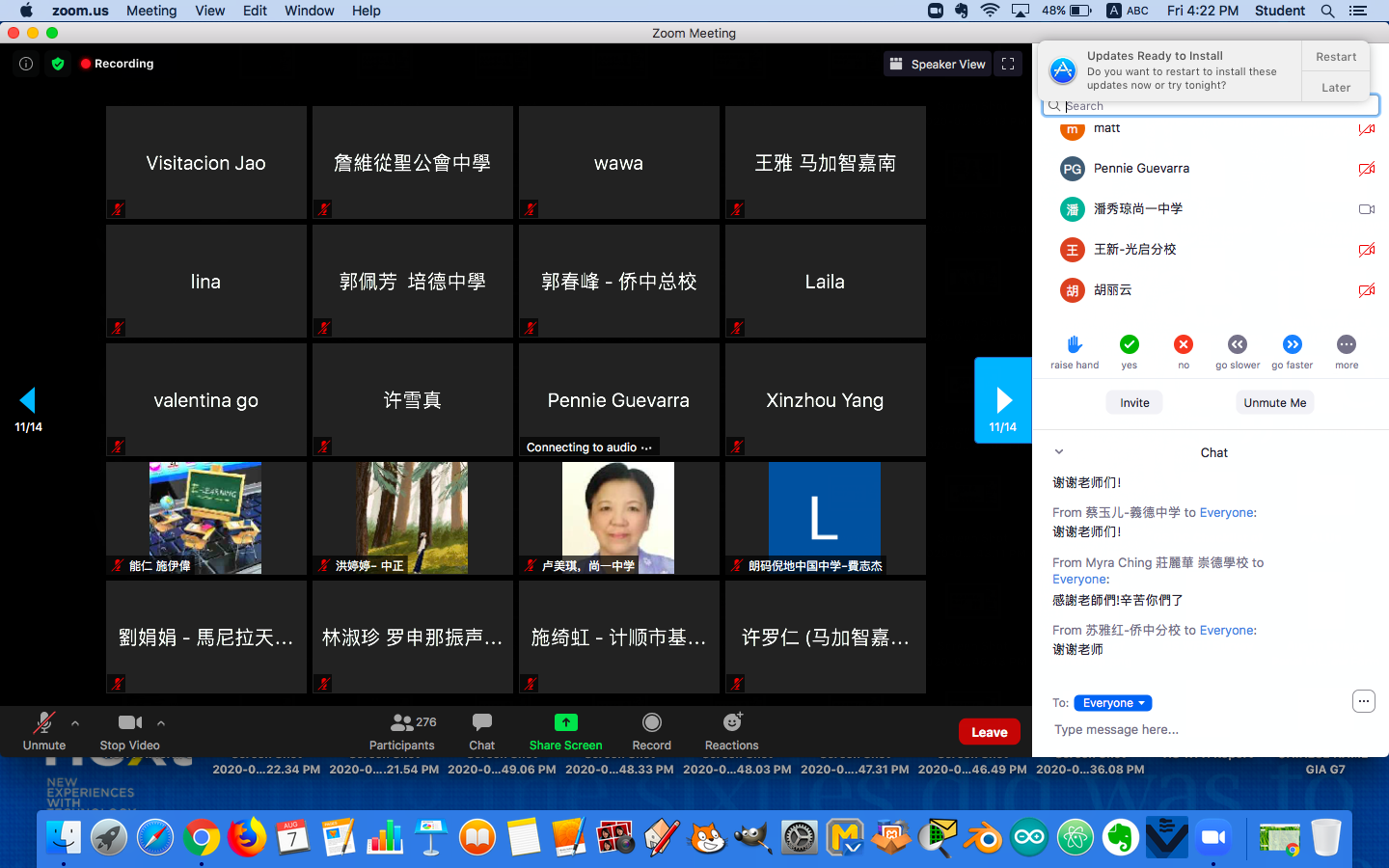Open the Window menu
Image resolution: width=1389 pixels, height=868 pixels.
309,11
